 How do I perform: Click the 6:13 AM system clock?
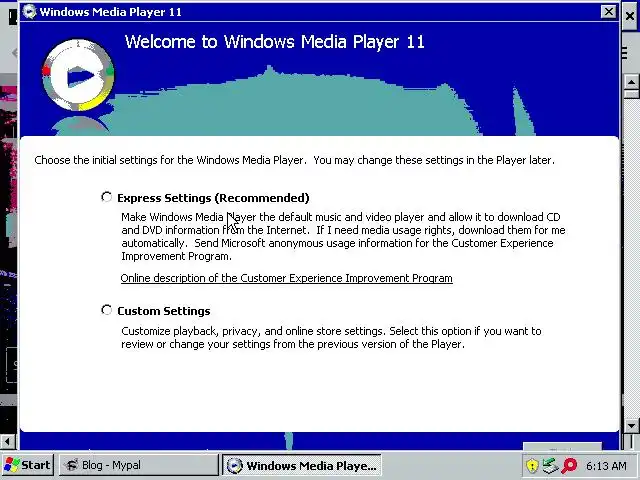point(606,466)
